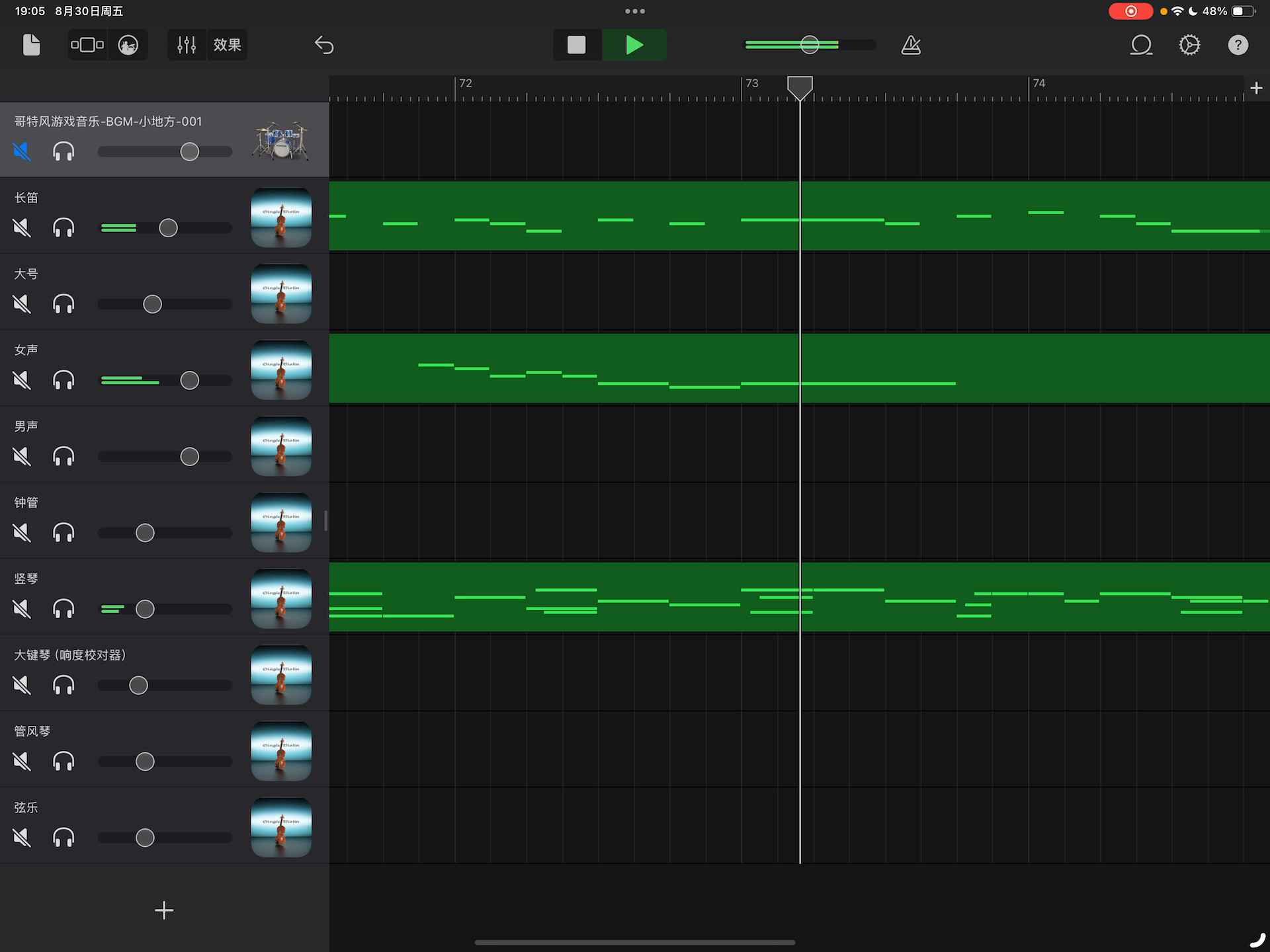Stop playback
Image resolution: width=1270 pixels, height=952 pixels.
(577, 45)
